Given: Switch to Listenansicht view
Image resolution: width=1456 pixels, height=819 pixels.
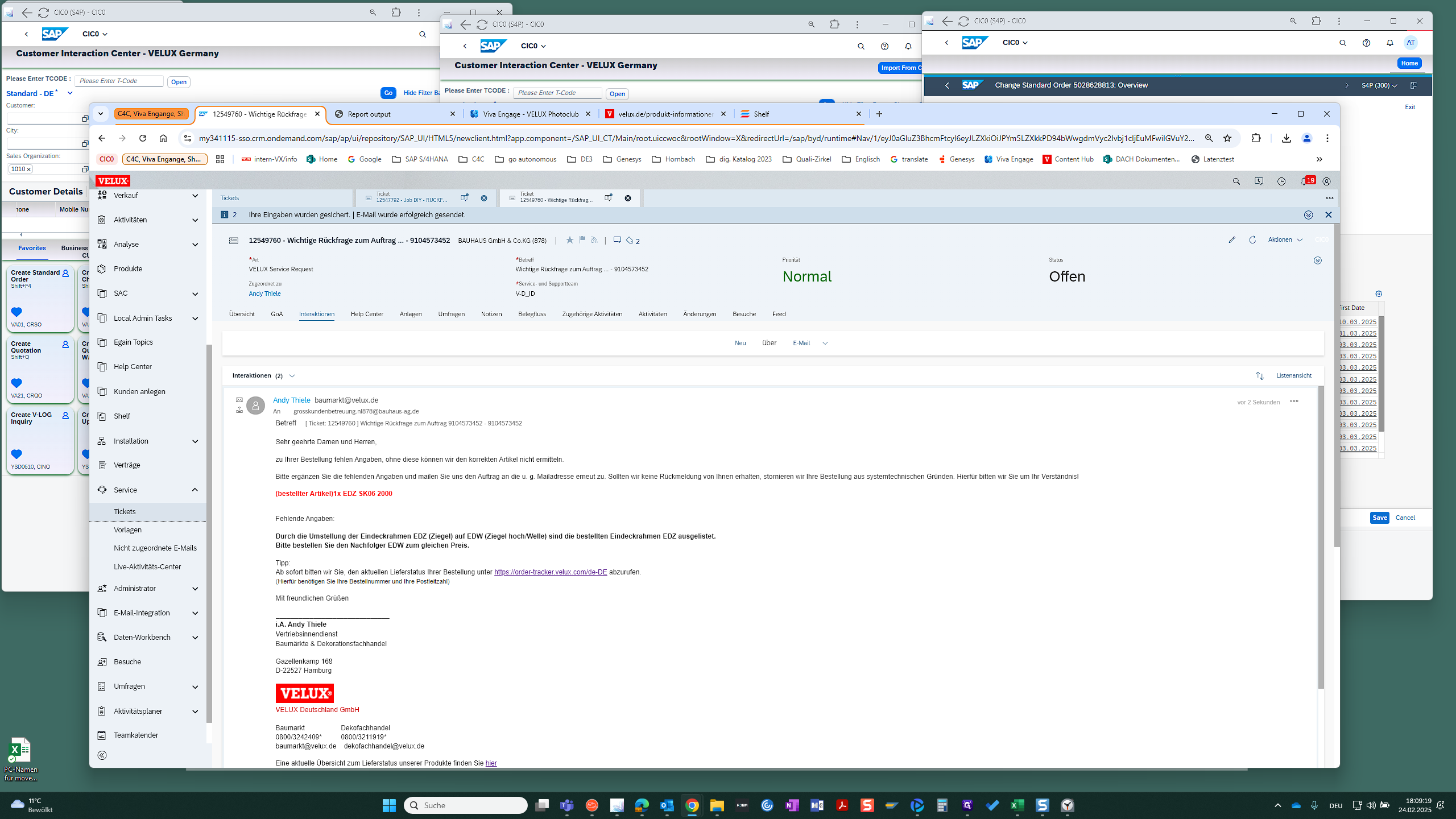Looking at the screenshot, I should pyautogui.click(x=1294, y=375).
